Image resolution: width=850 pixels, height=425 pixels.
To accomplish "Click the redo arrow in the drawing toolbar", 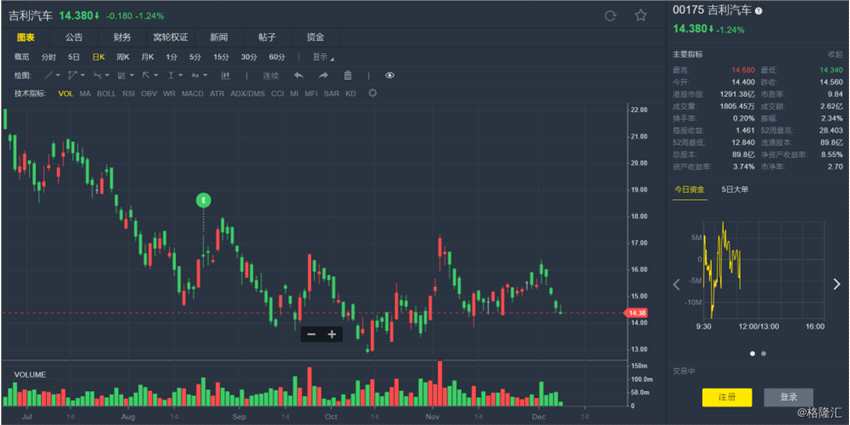I will 323,75.
